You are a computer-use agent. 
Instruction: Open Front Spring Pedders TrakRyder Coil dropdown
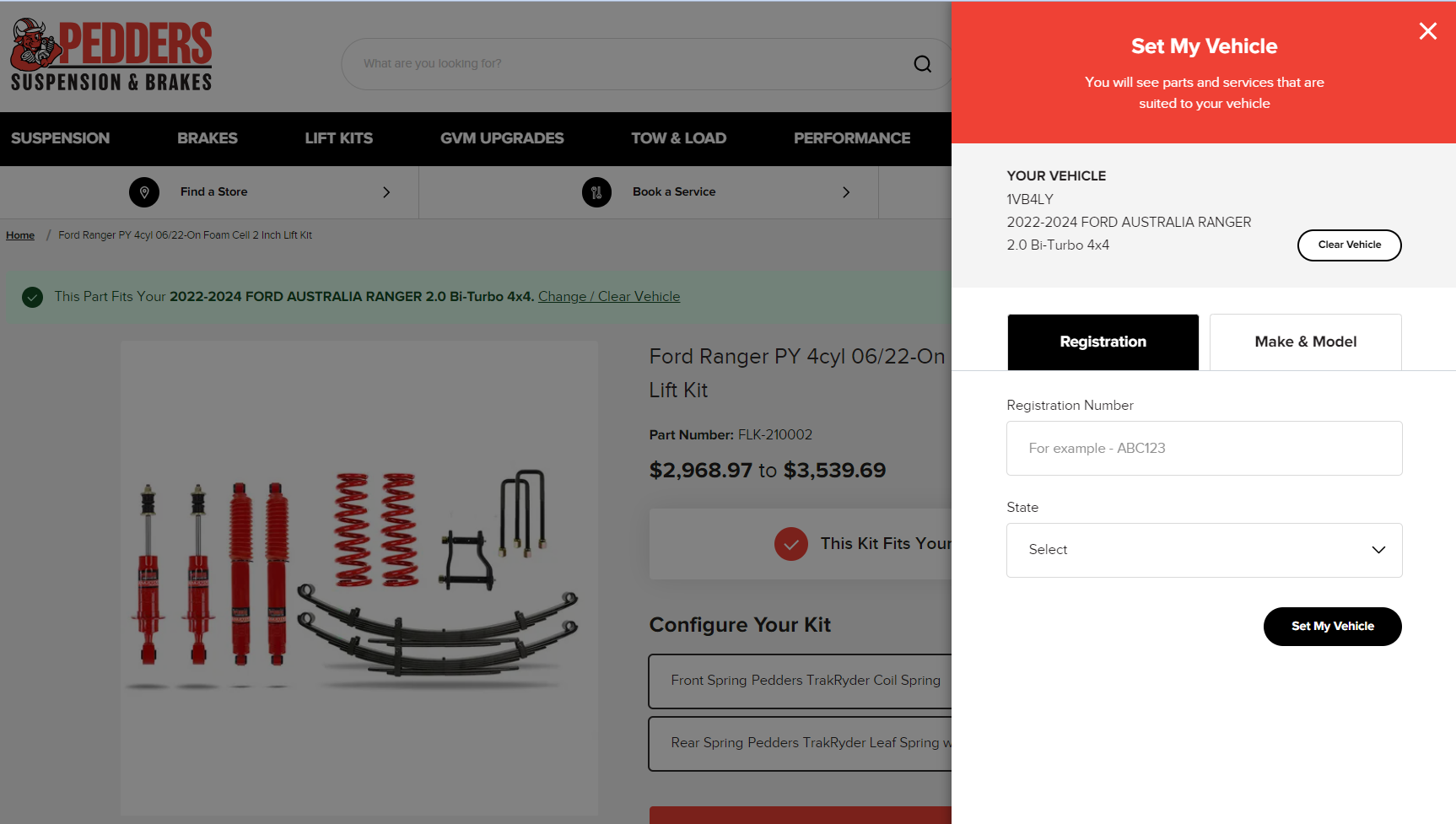coord(800,681)
